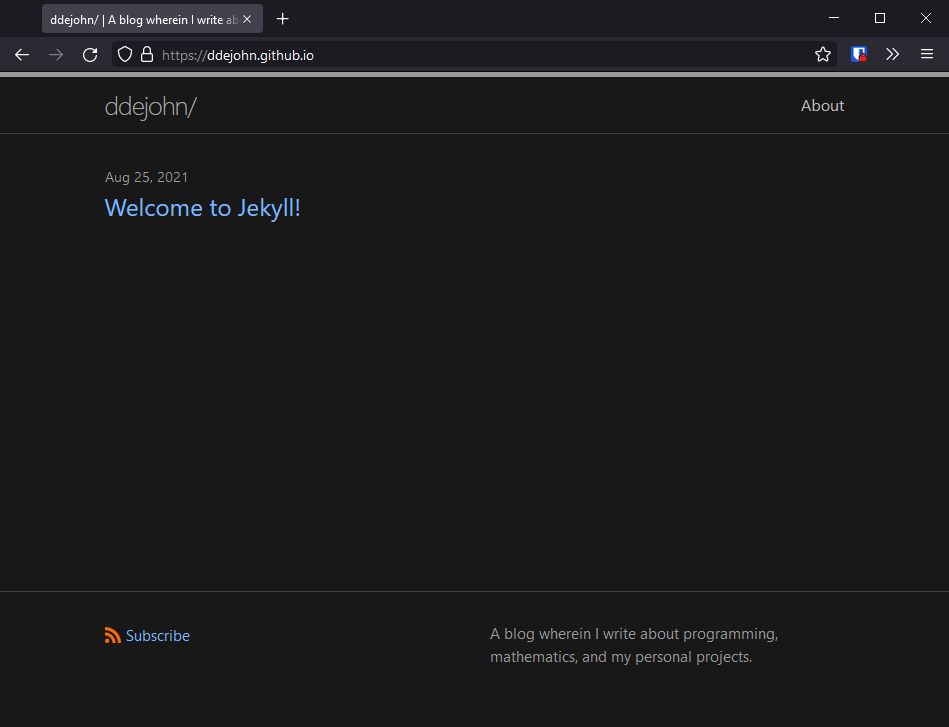Expand the overflow toolbar chevron
949x727 pixels.
[x=892, y=55]
